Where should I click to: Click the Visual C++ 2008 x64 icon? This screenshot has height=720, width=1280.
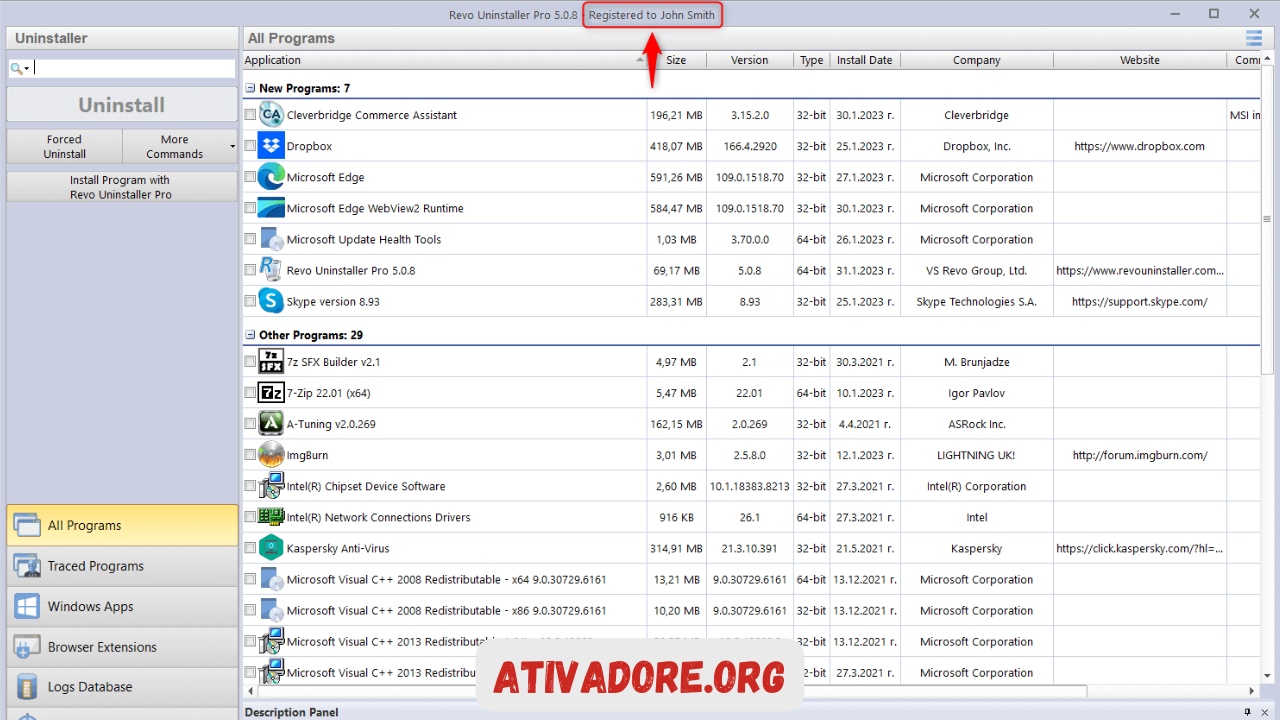[x=271, y=579]
